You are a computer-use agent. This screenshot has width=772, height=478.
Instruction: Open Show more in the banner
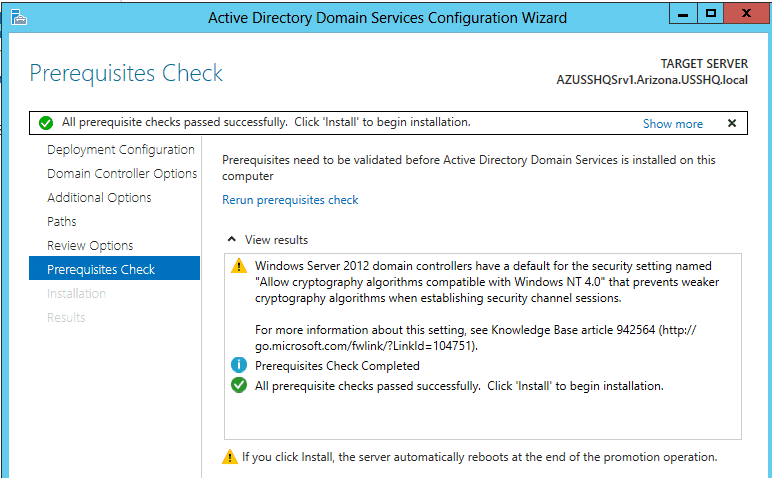click(673, 124)
